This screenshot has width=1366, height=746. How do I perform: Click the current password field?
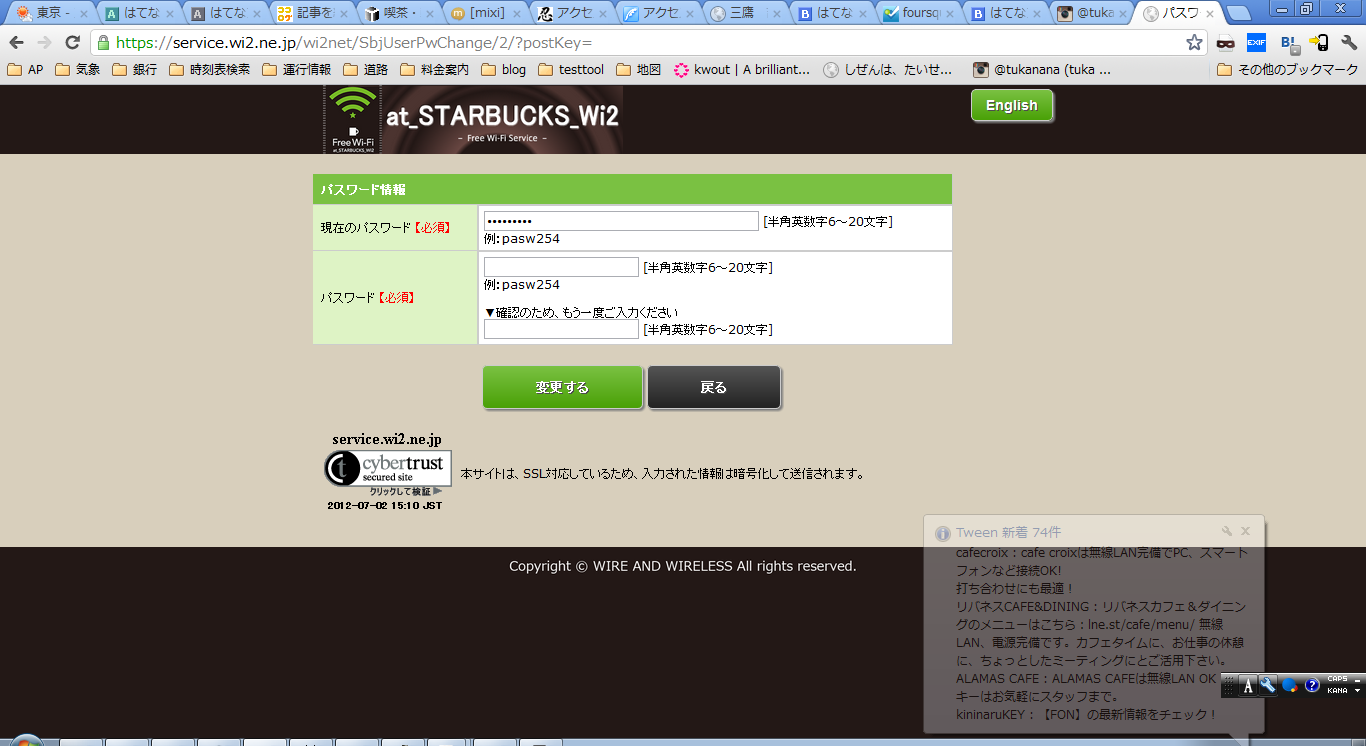pos(621,221)
